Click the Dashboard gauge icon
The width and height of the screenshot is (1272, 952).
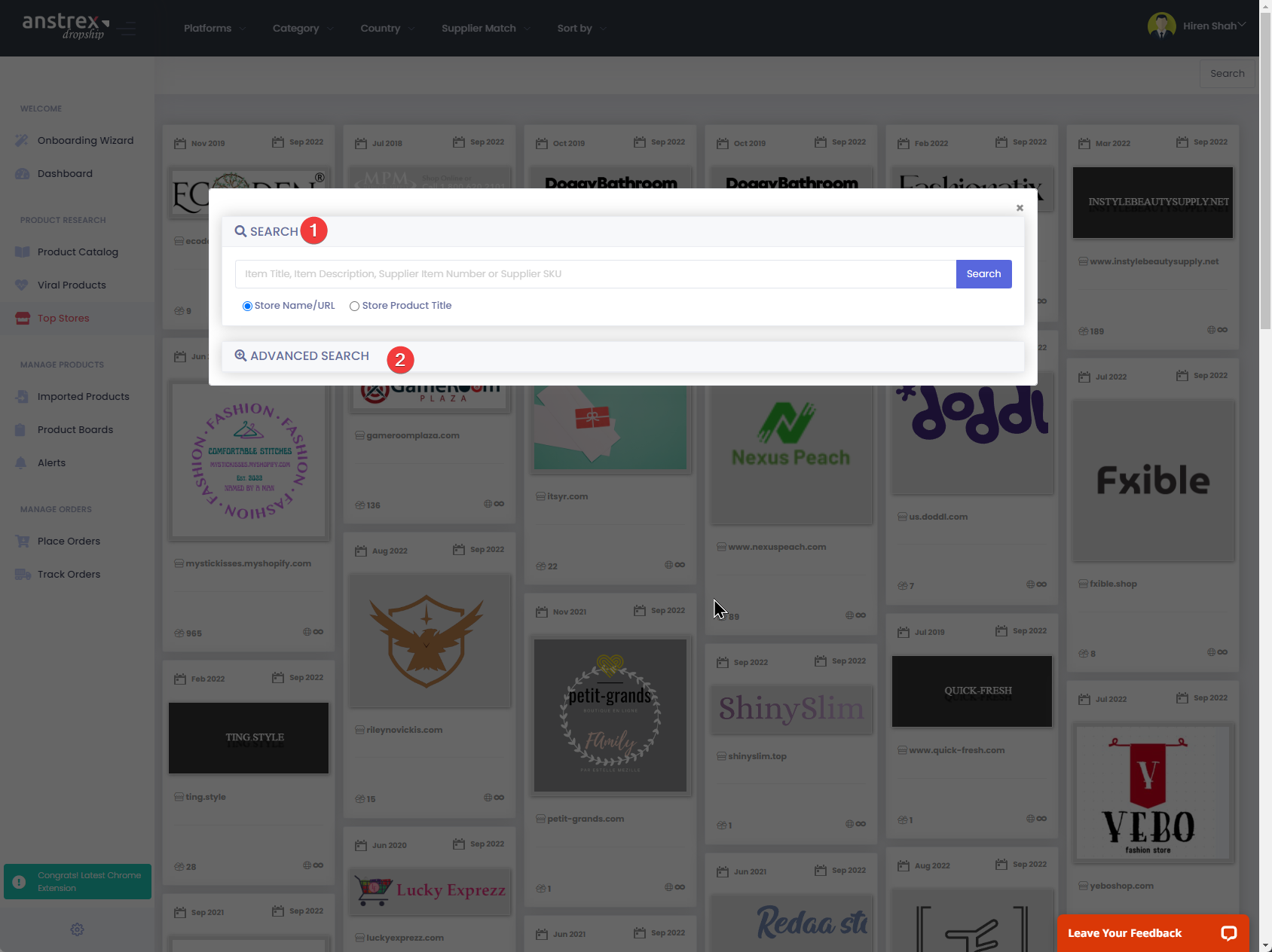point(22,174)
